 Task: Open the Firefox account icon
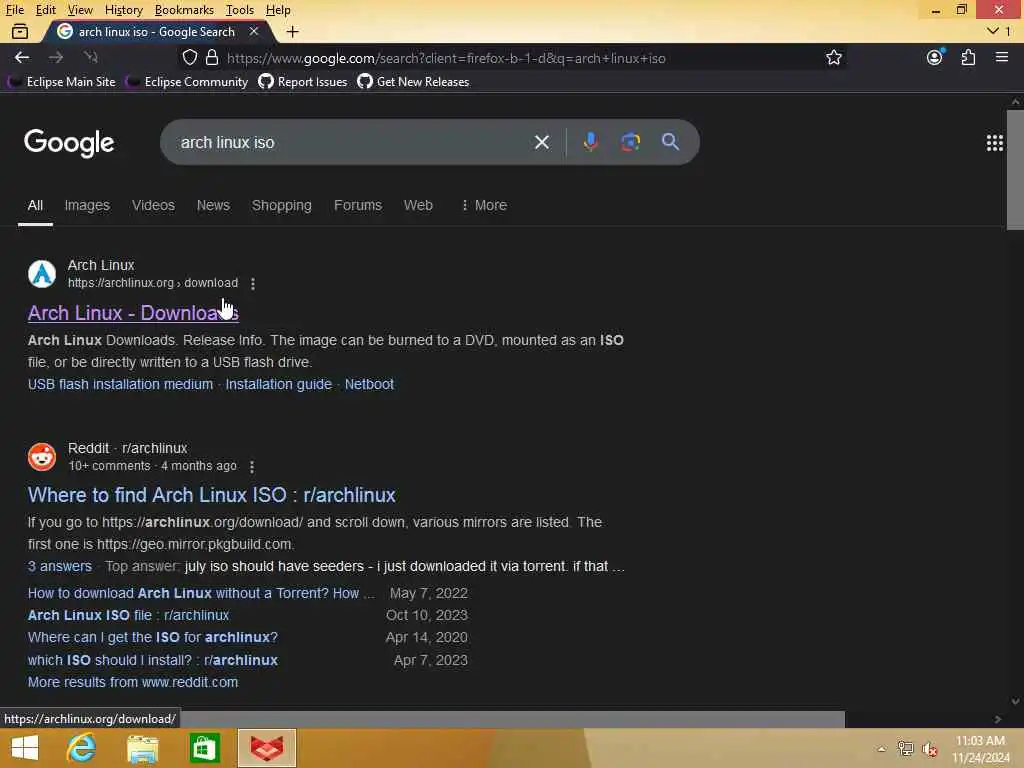[x=935, y=57]
